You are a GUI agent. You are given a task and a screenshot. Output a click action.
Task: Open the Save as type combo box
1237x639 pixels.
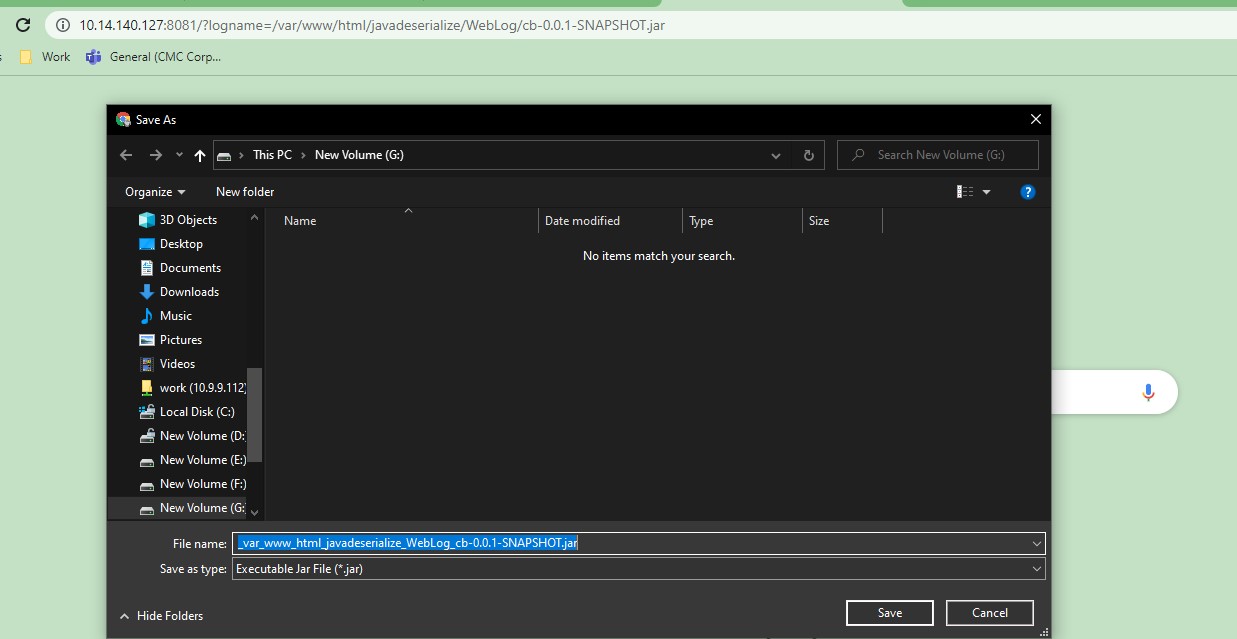pyautogui.click(x=639, y=568)
